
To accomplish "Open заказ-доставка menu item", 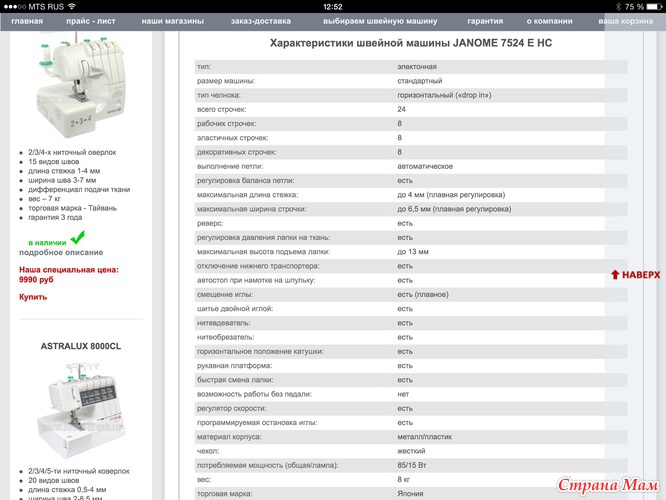I will [x=261, y=21].
